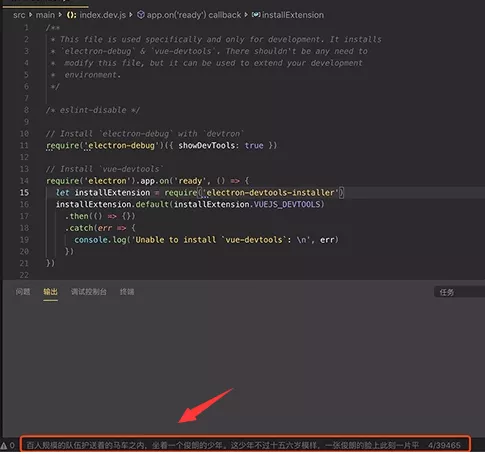Switch to the 调试控制台 panel tab
Viewport: 485px width, 454px height.
point(89,292)
